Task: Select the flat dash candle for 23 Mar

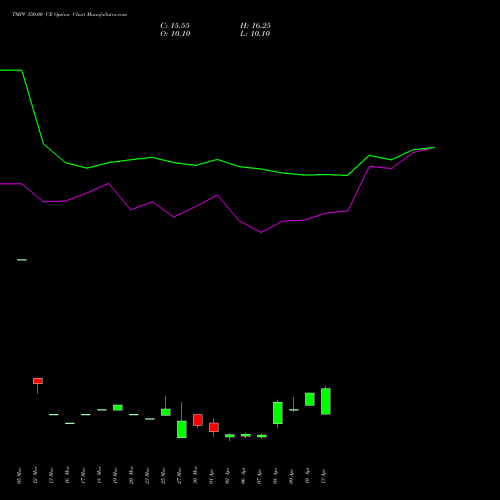Action: coord(150,419)
